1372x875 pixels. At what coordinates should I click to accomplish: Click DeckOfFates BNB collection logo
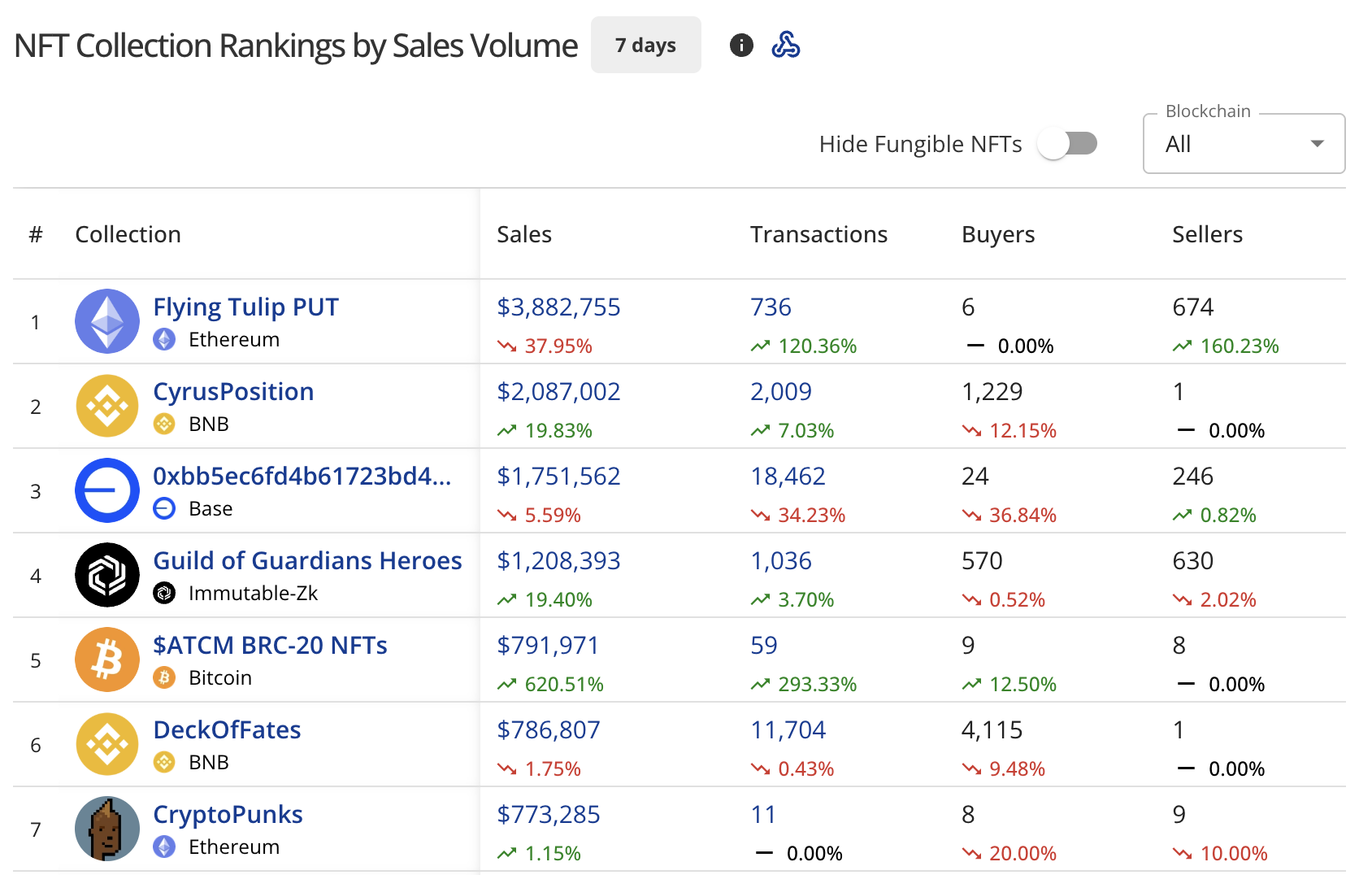(x=107, y=744)
